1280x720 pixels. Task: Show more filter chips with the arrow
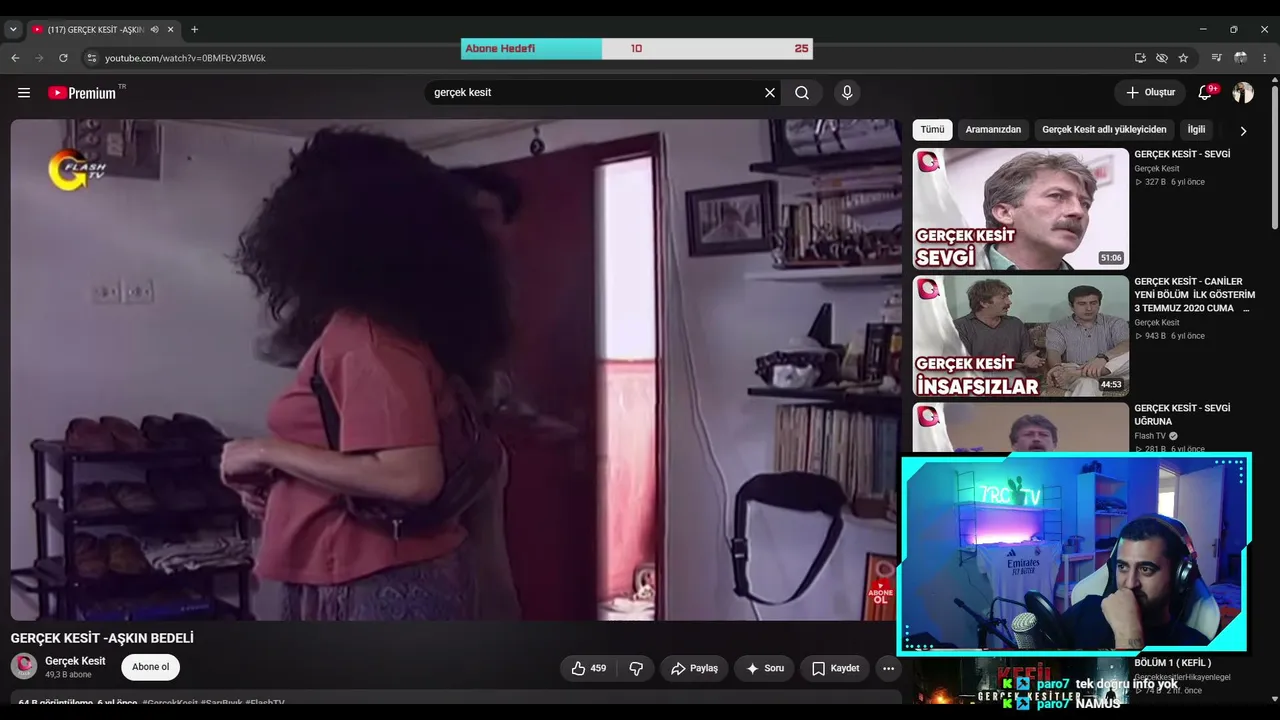coord(1243,131)
